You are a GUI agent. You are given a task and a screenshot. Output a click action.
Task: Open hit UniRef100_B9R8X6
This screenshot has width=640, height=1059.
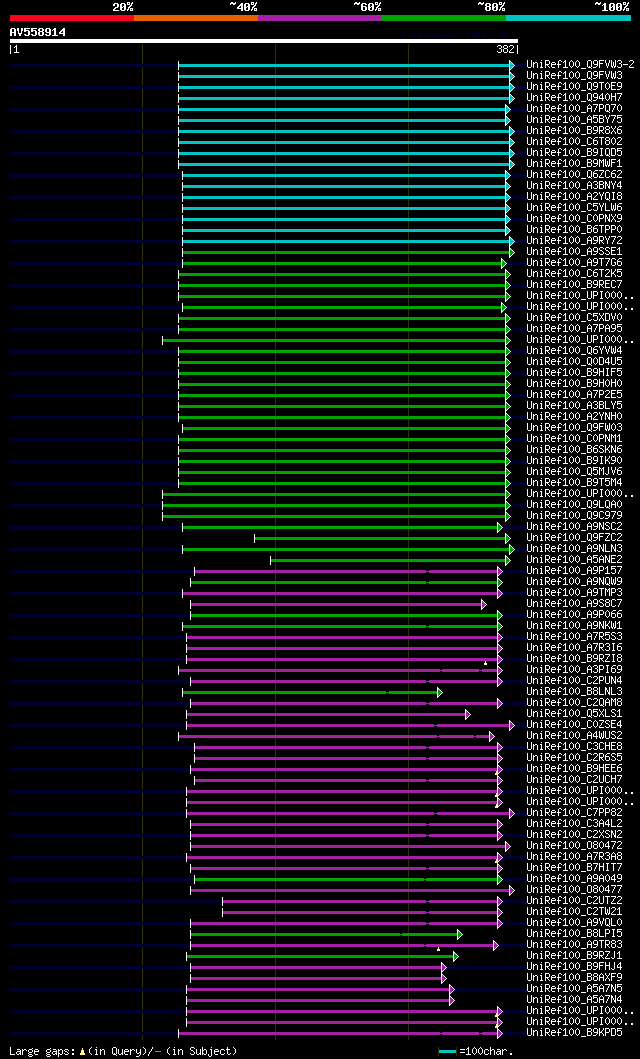(575, 131)
